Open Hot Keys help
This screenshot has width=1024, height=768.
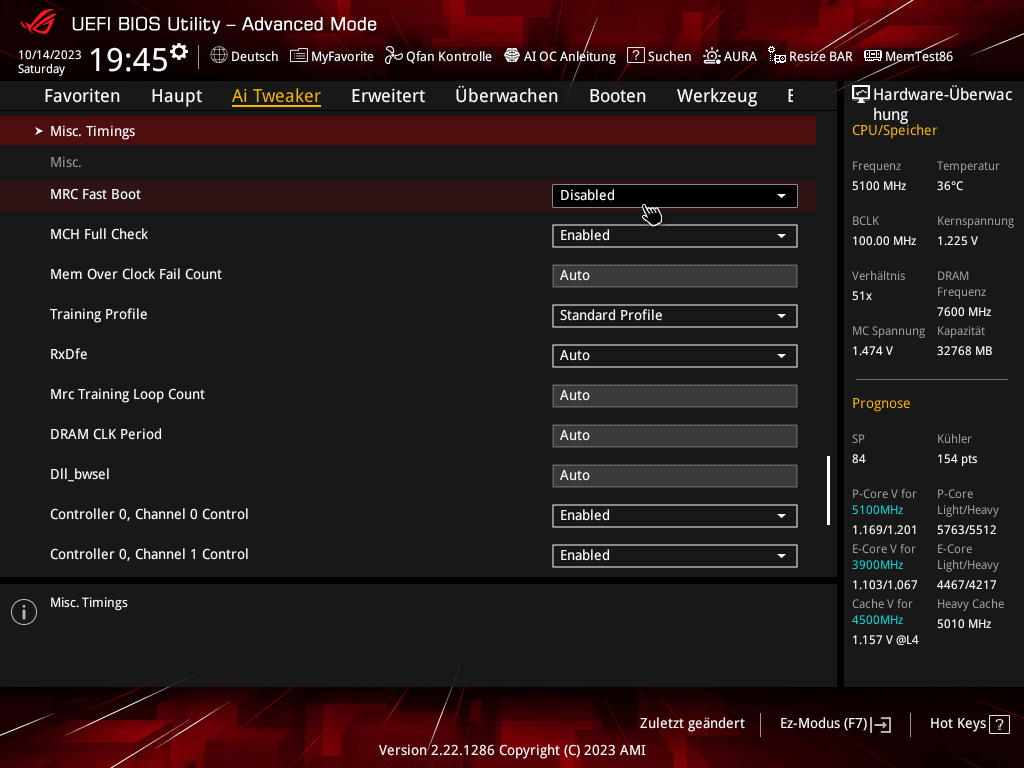[x=970, y=724]
